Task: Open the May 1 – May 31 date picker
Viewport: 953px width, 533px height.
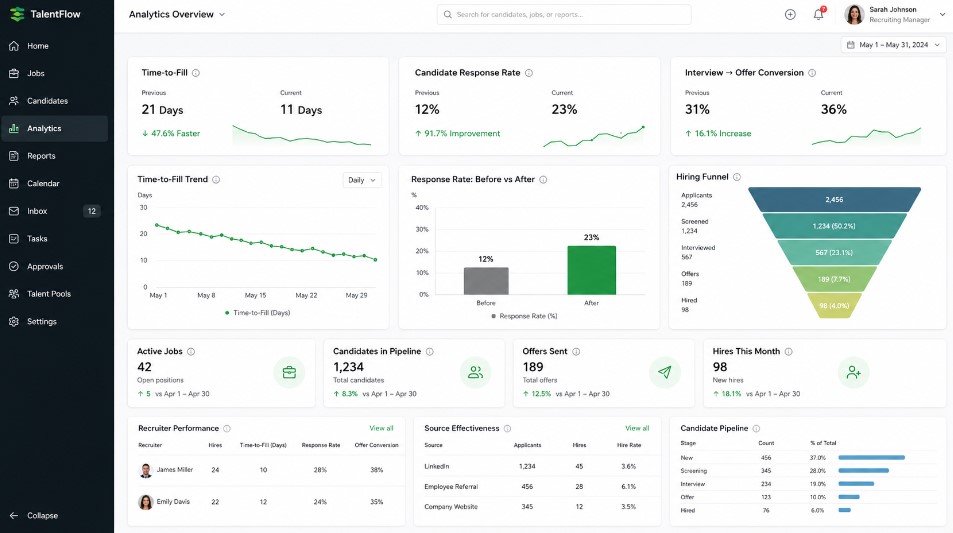Action: tap(893, 45)
